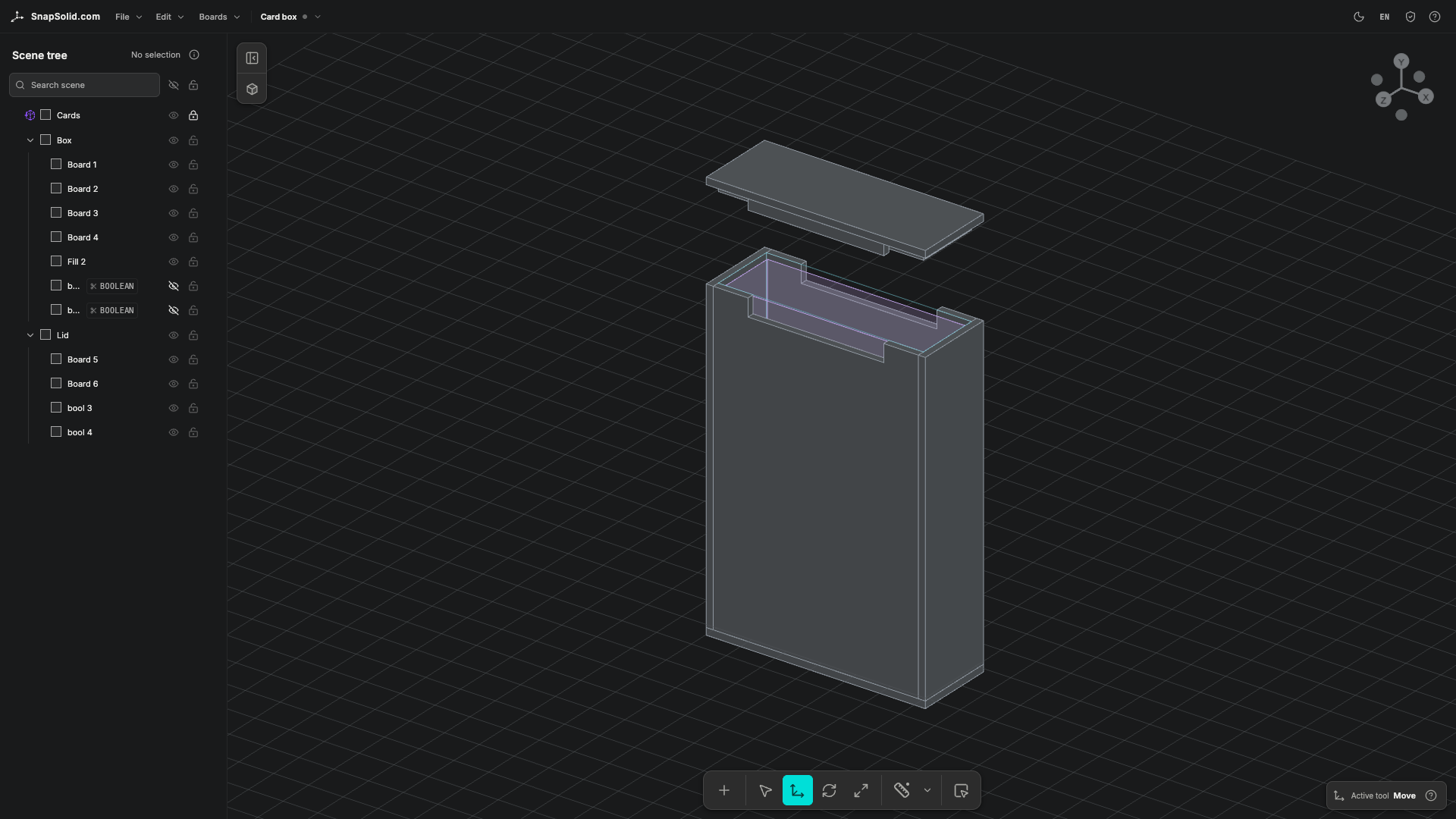The width and height of the screenshot is (1456, 819).
Task: Select Board 5 in scene tree
Action: coord(83,359)
